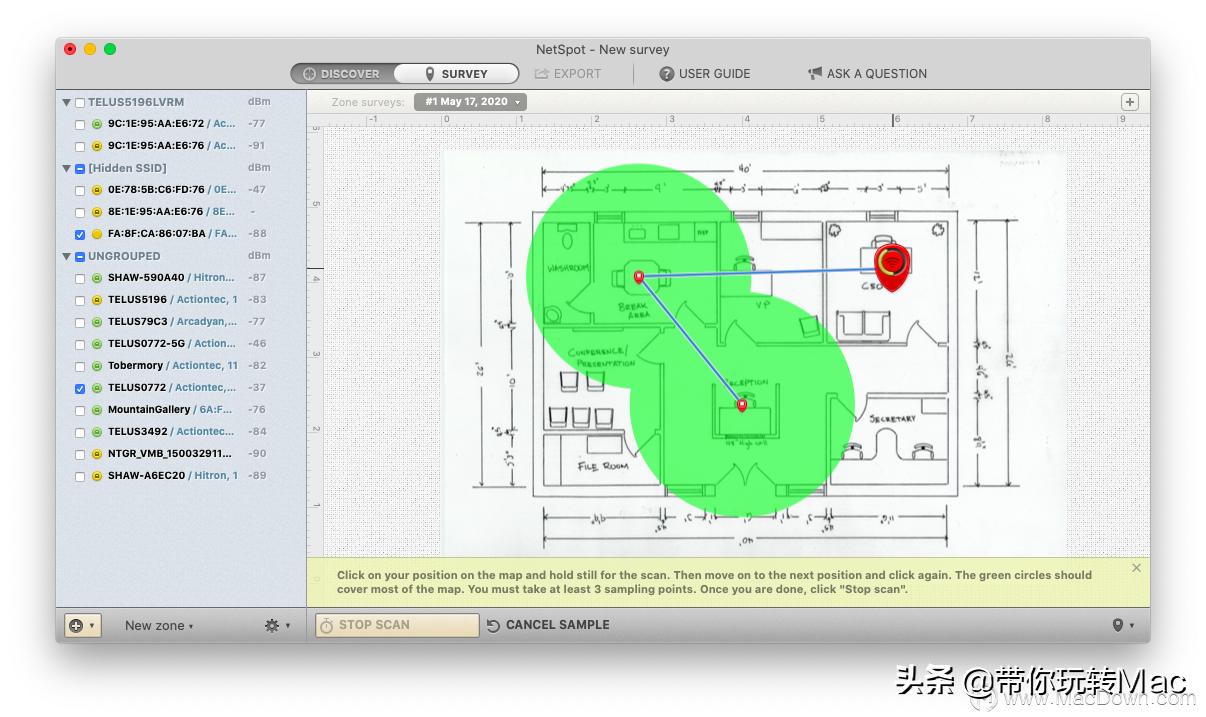Open the add plus dropdown at bottom left
This screenshot has height=717, width=1206.
tap(81, 625)
